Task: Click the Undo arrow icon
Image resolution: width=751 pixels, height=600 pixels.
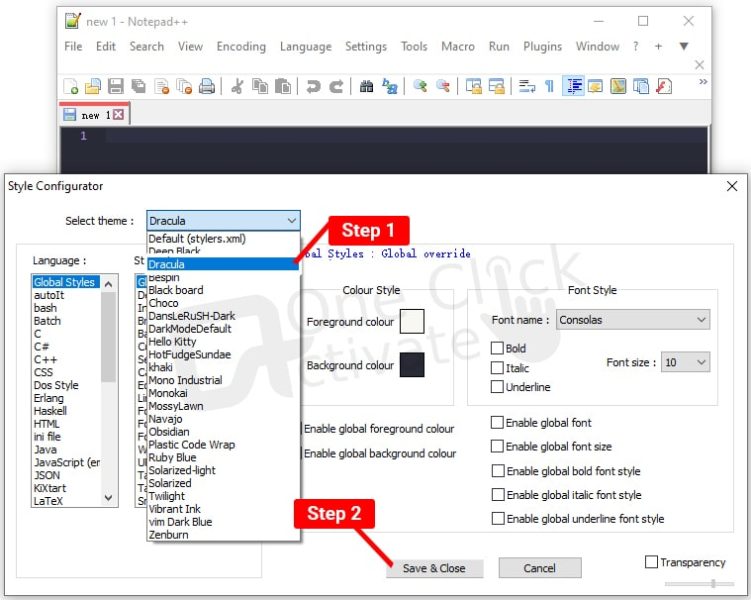Action: pos(313,86)
